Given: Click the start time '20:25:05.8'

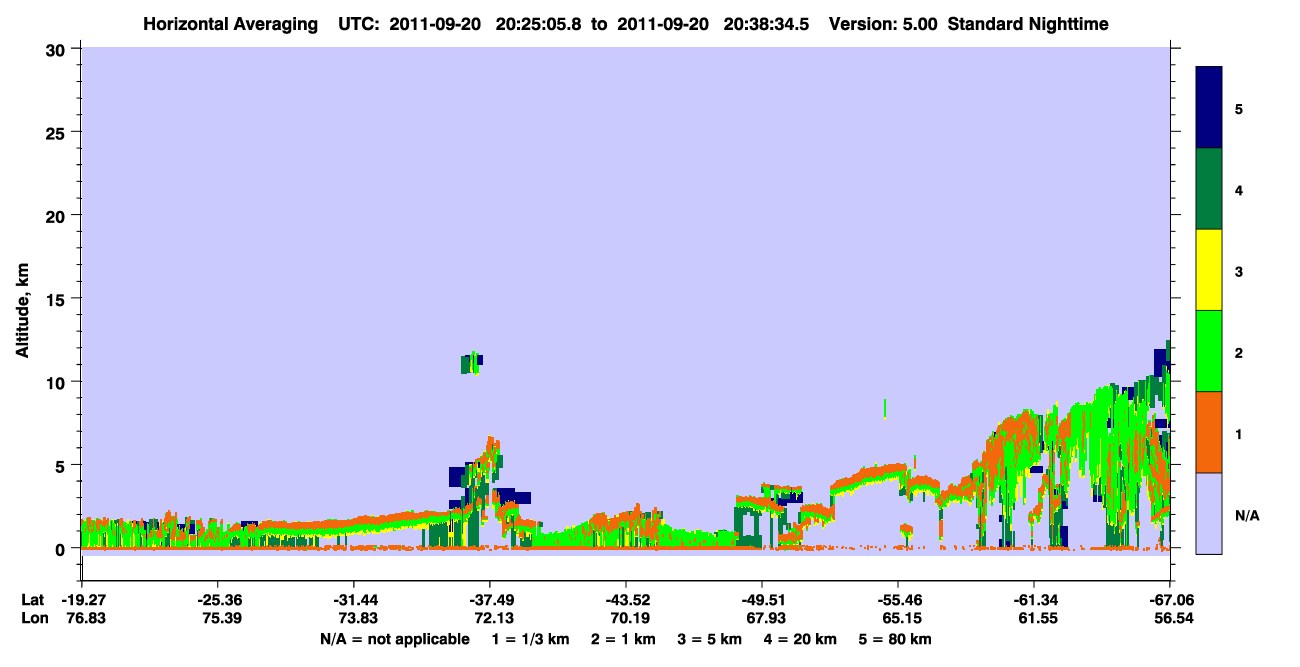Looking at the screenshot, I should point(537,24).
